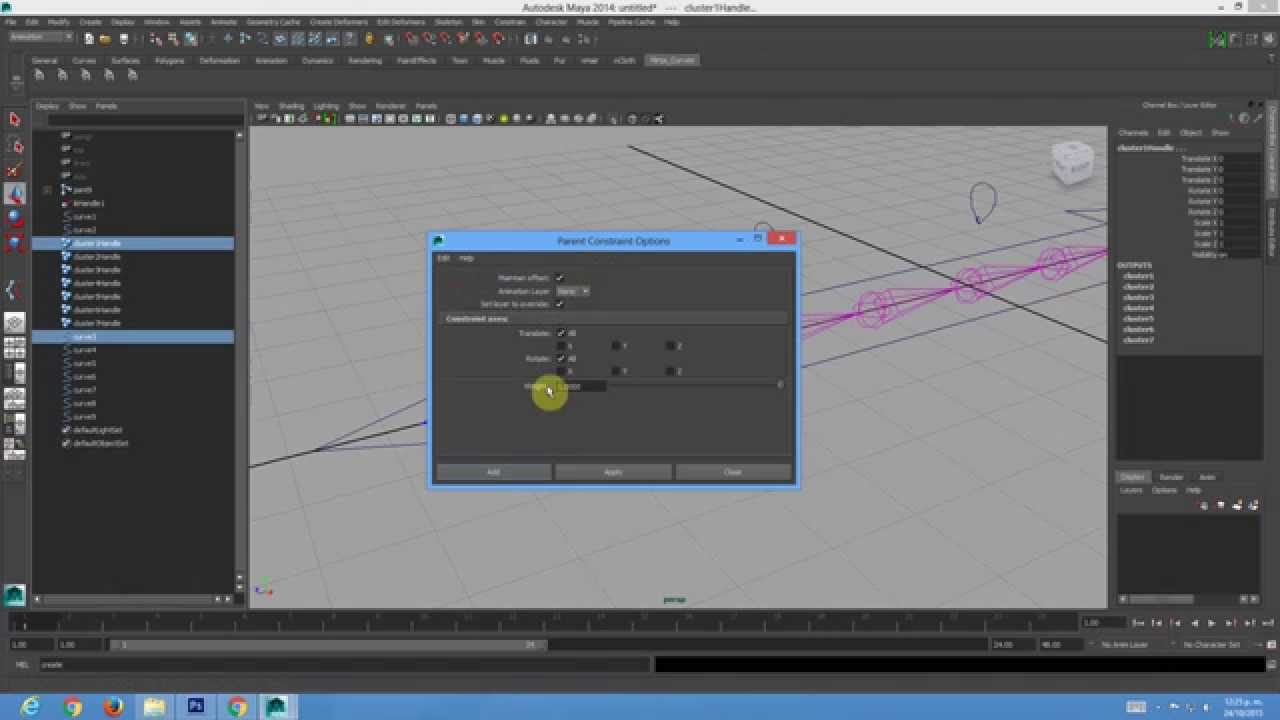This screenshot has height=720, width=1280.
Task: Open the Rendering shelf tab
Action: click(365, 60)
